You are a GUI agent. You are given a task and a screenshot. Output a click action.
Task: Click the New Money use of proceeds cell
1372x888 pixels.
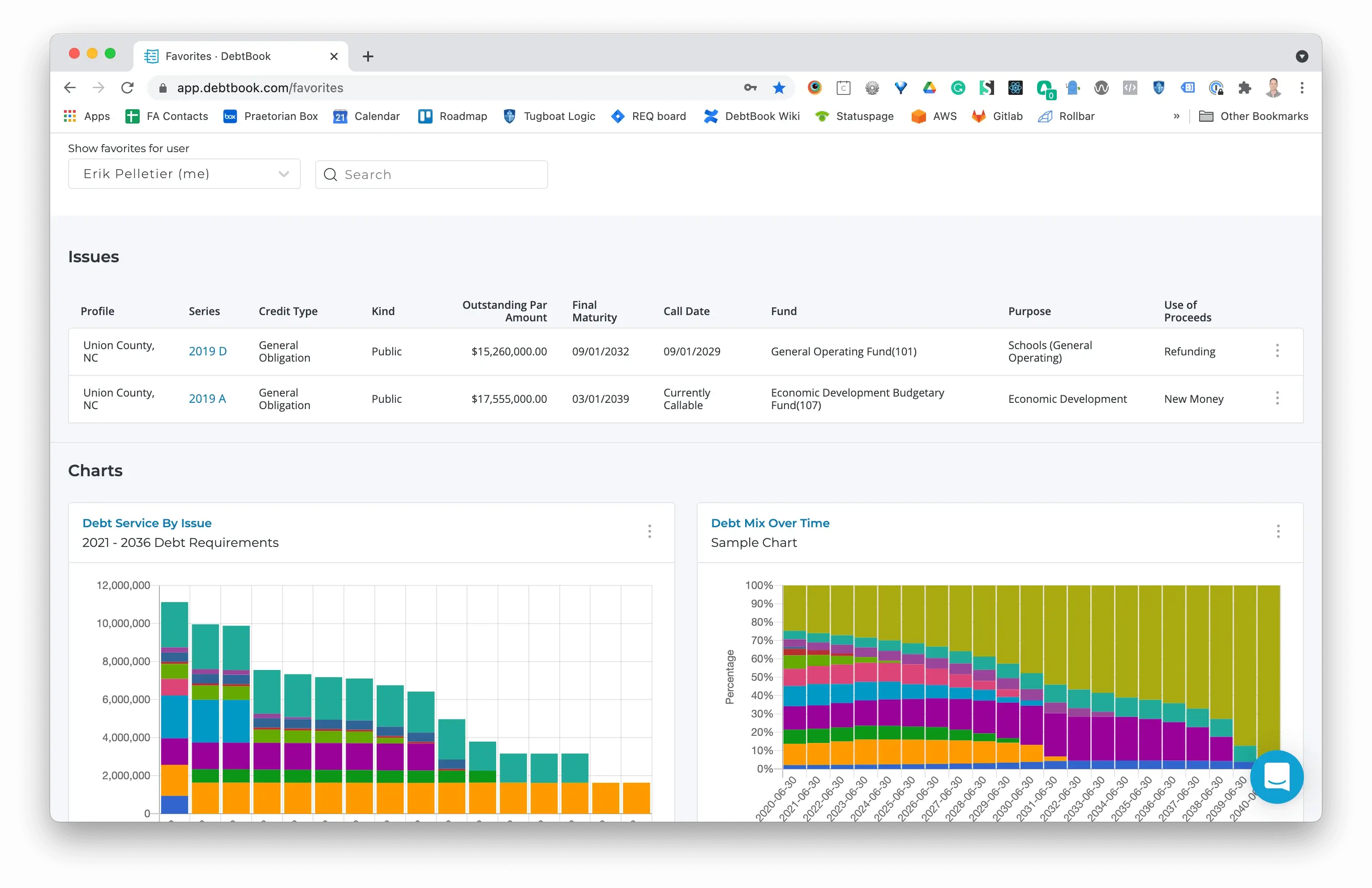(1193, 398)
